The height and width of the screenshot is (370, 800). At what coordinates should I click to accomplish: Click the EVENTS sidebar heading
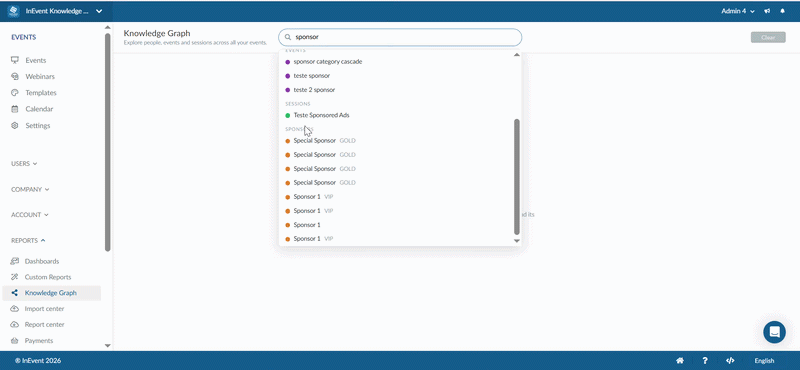23,37
